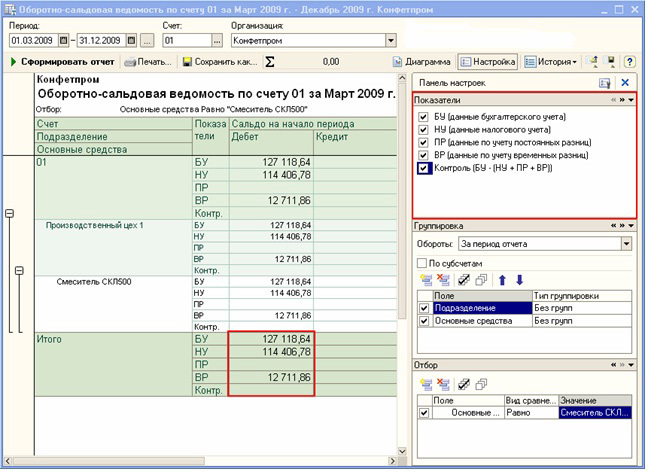Click the report vertical scrollbar up arrow

[x=402, y=77]
